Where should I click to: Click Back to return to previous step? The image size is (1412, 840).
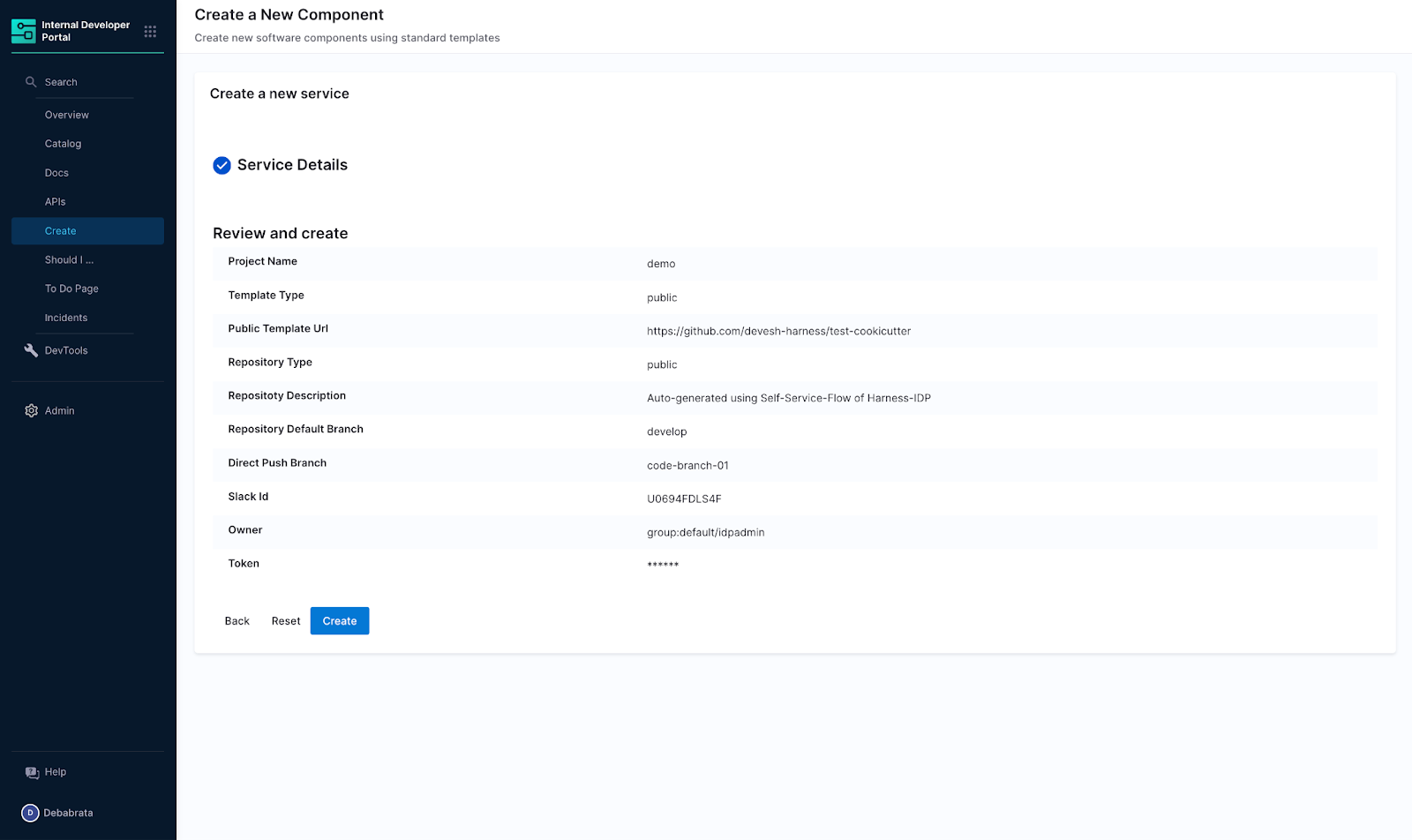click(236, 620)
